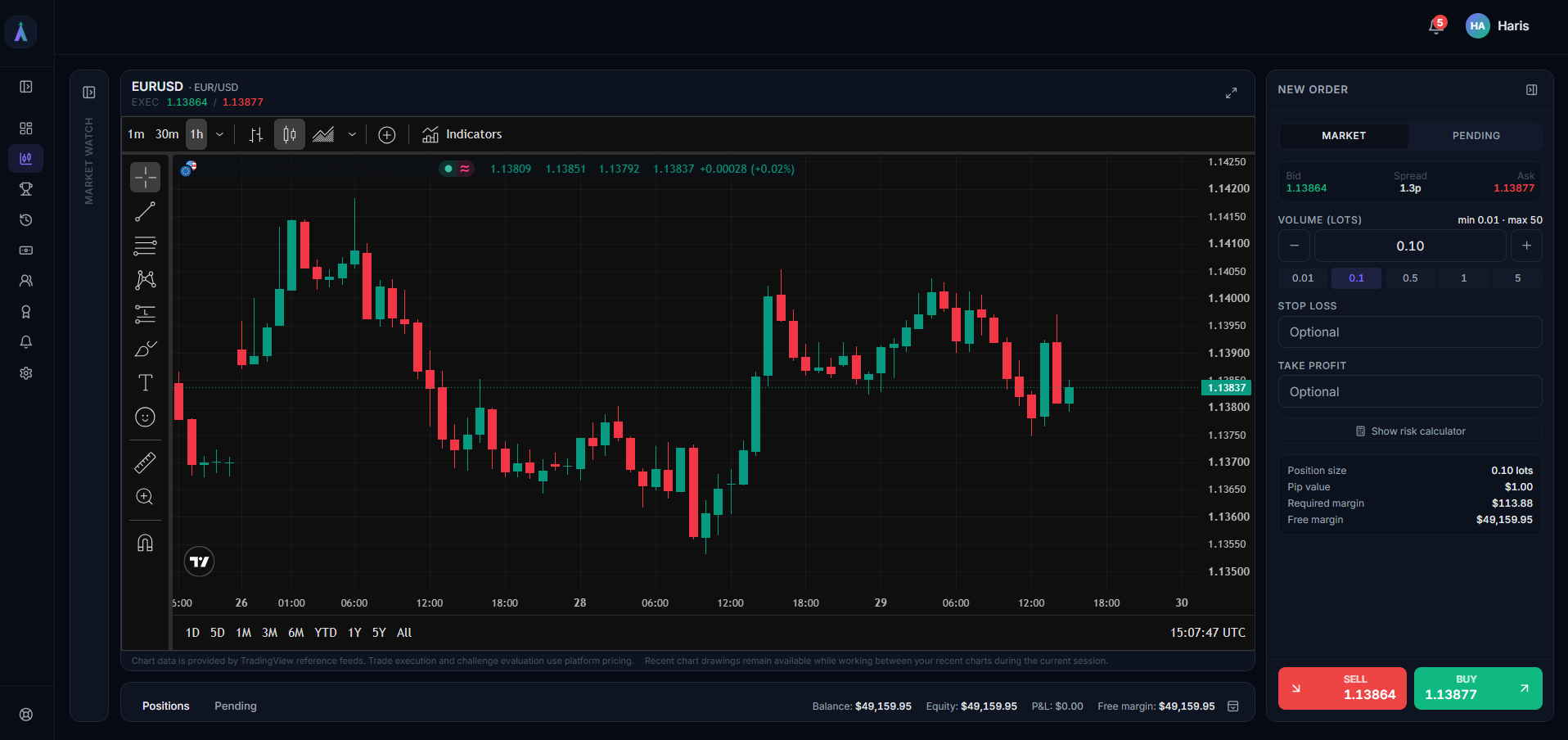Open the Haris user profile avatar
The width and height of the screenshot is (1568, 740).
[1477, 25]
